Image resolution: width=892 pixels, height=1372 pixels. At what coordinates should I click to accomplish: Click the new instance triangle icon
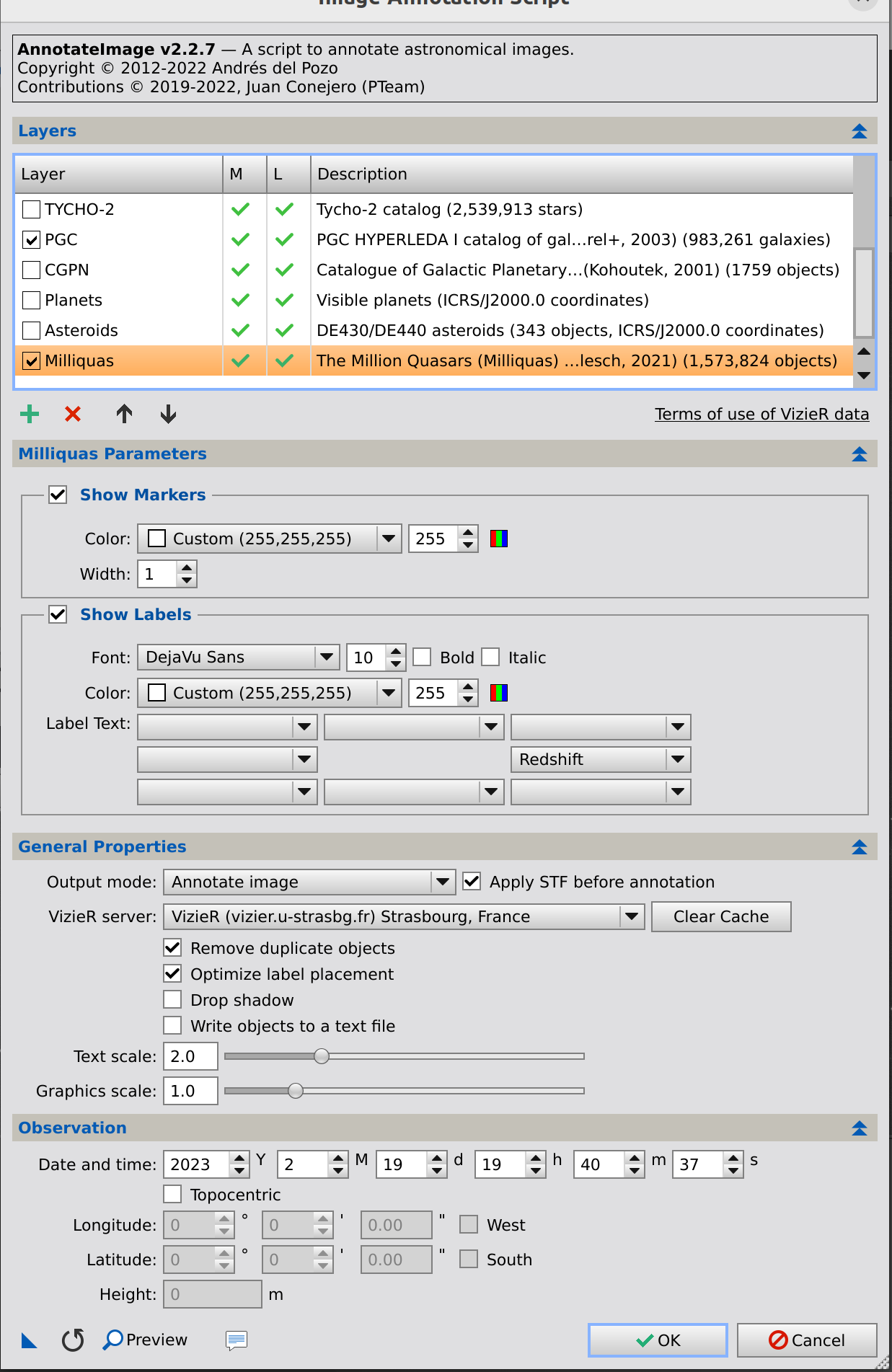(29, 1340)
